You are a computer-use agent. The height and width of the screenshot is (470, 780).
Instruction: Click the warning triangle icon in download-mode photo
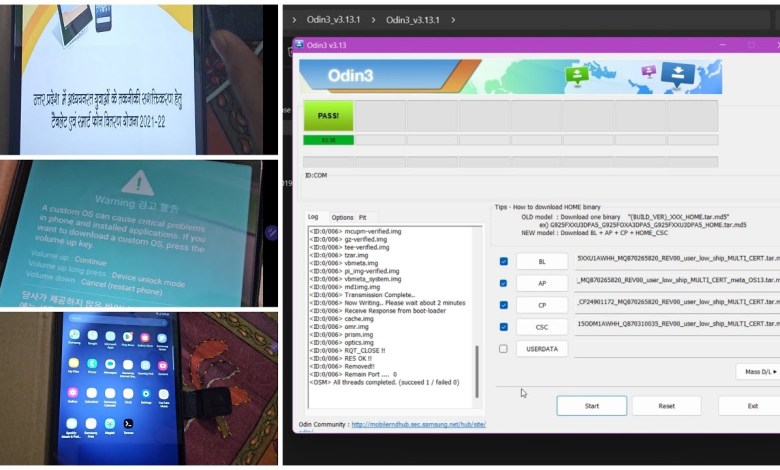[138, 183]
